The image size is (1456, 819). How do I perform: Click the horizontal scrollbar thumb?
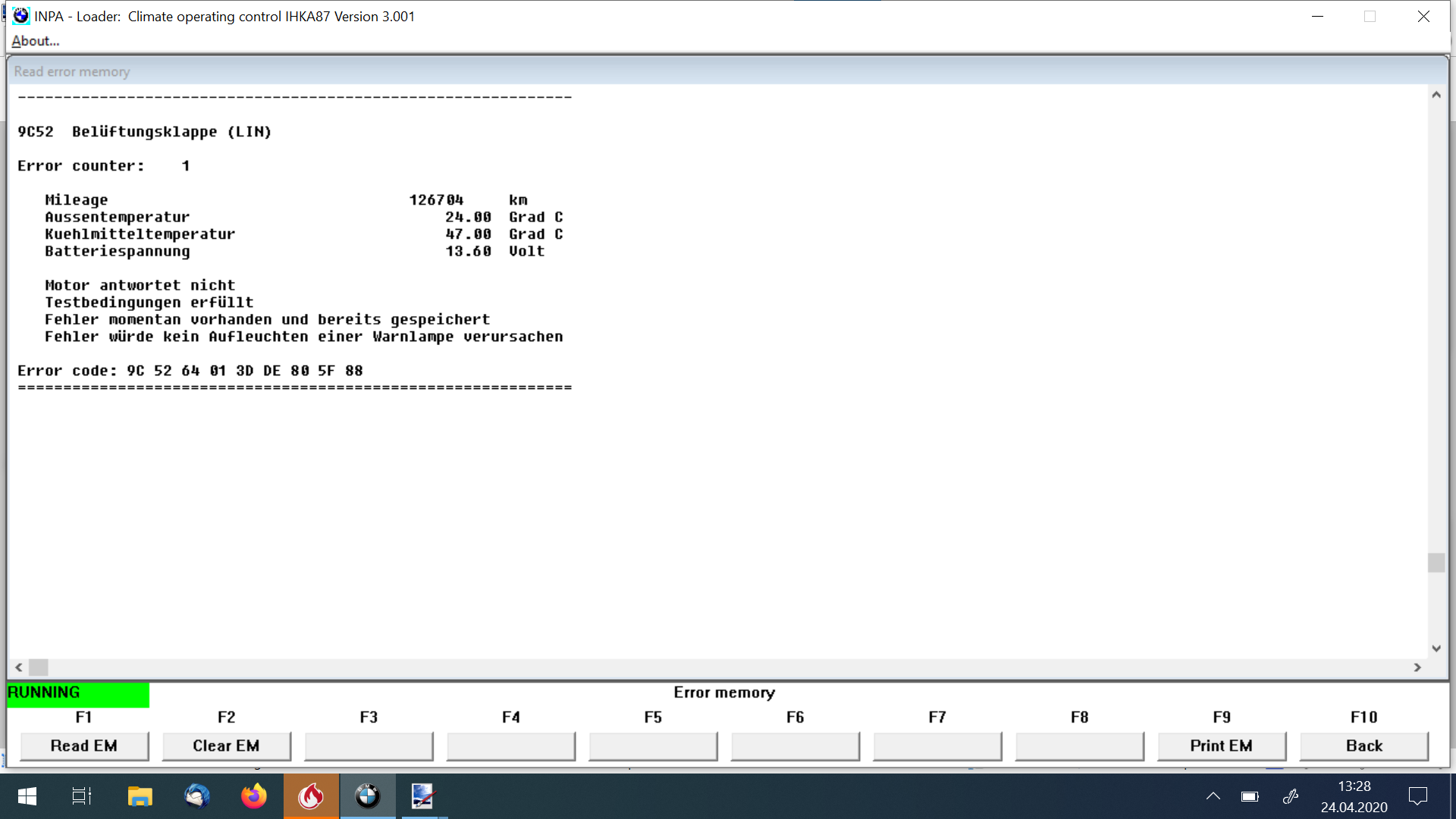(39, 667)
